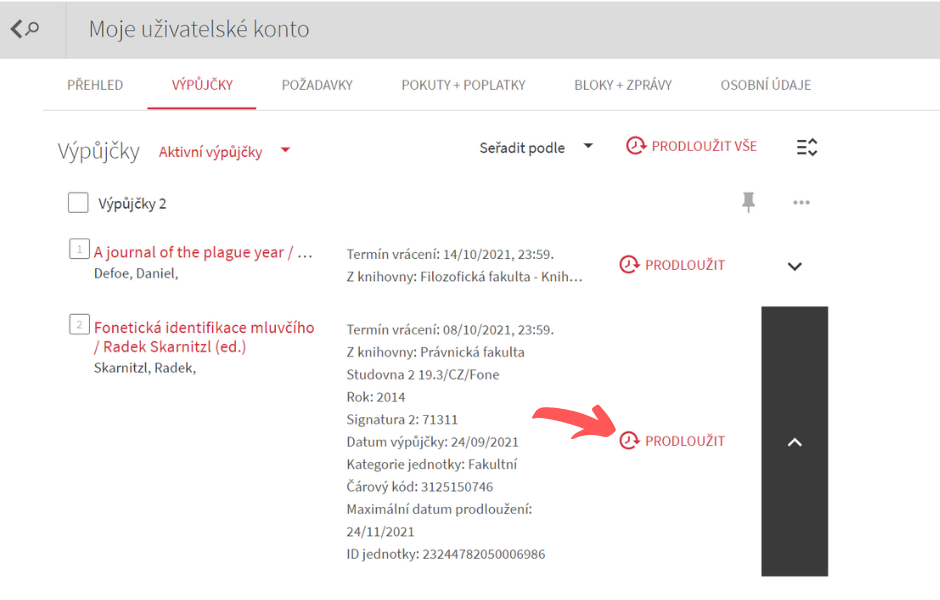
Task: Open the Přehled tab
Action: coord(95,85)
